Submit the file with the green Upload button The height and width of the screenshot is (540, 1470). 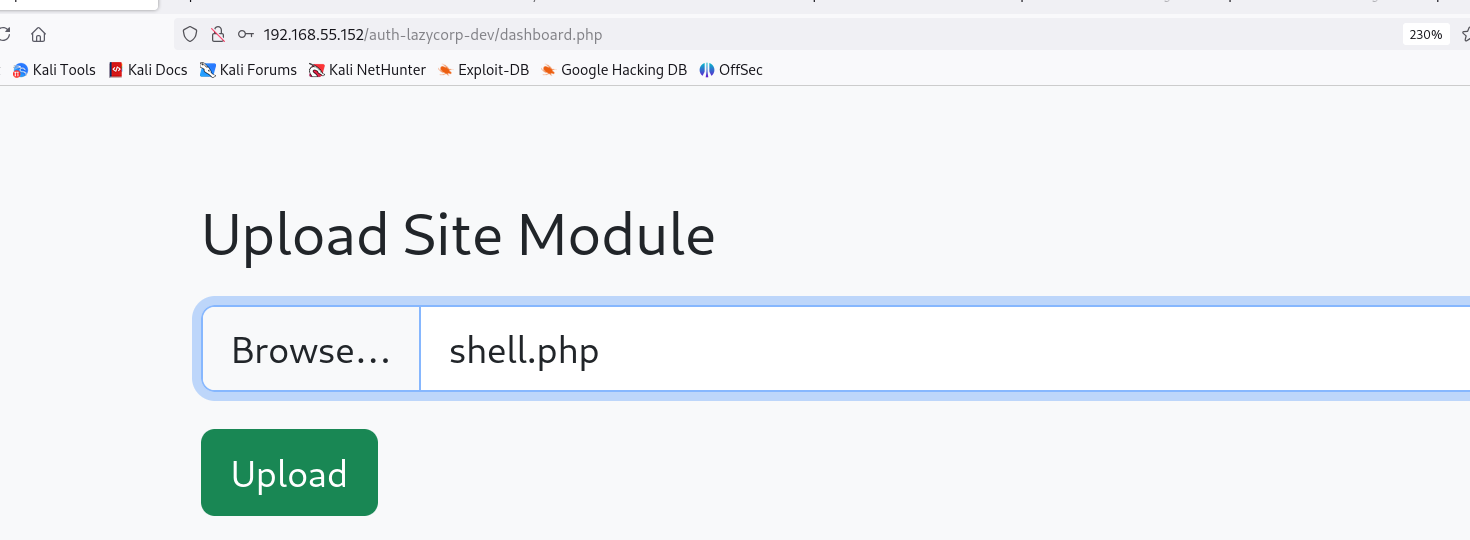point(289,473)
